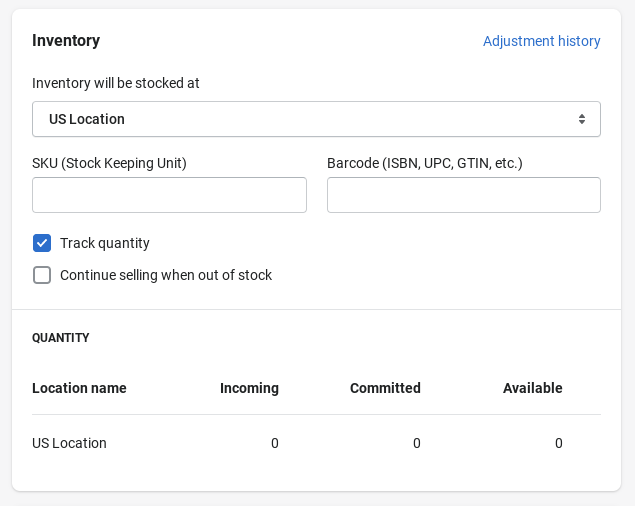Click the Track quantity label

105,243
